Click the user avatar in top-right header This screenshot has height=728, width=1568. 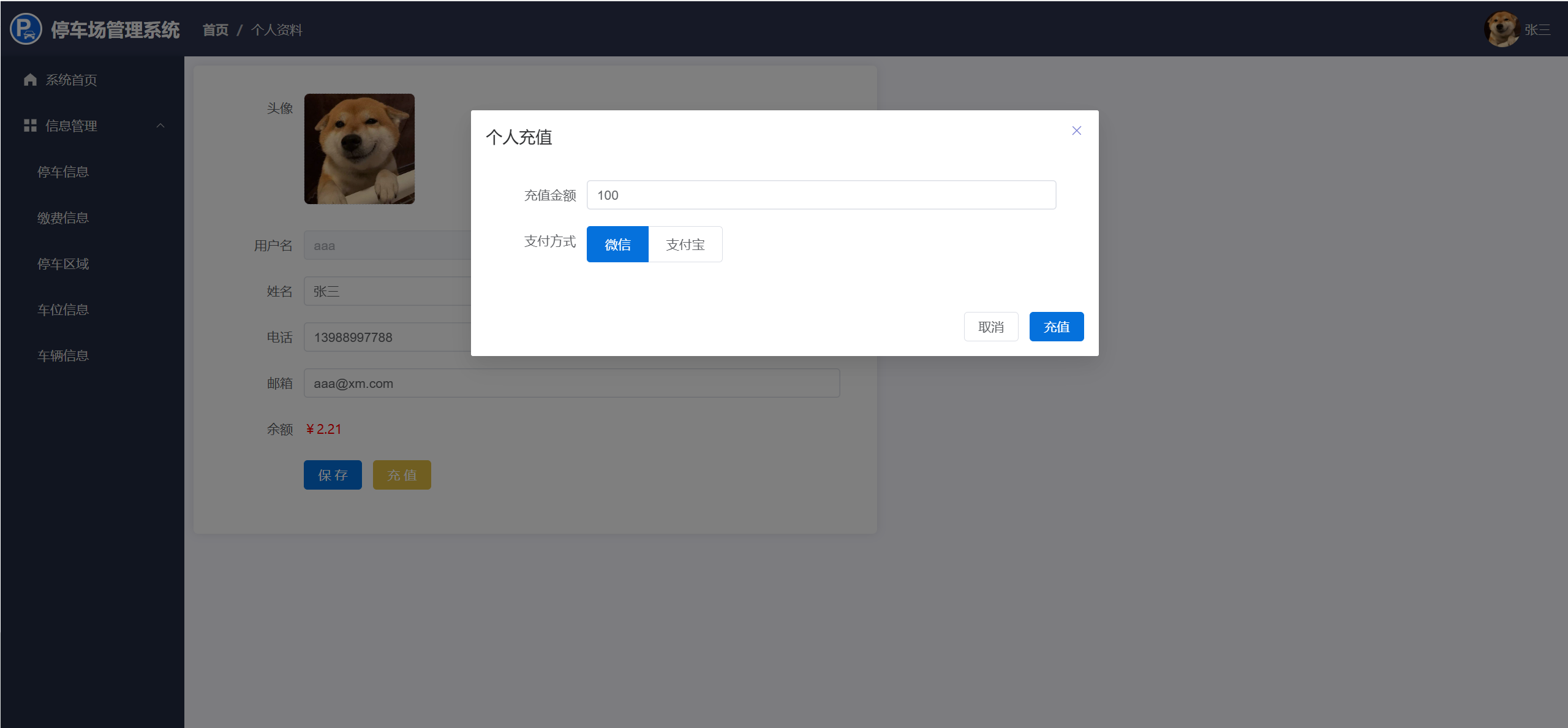pos(1501,29)
